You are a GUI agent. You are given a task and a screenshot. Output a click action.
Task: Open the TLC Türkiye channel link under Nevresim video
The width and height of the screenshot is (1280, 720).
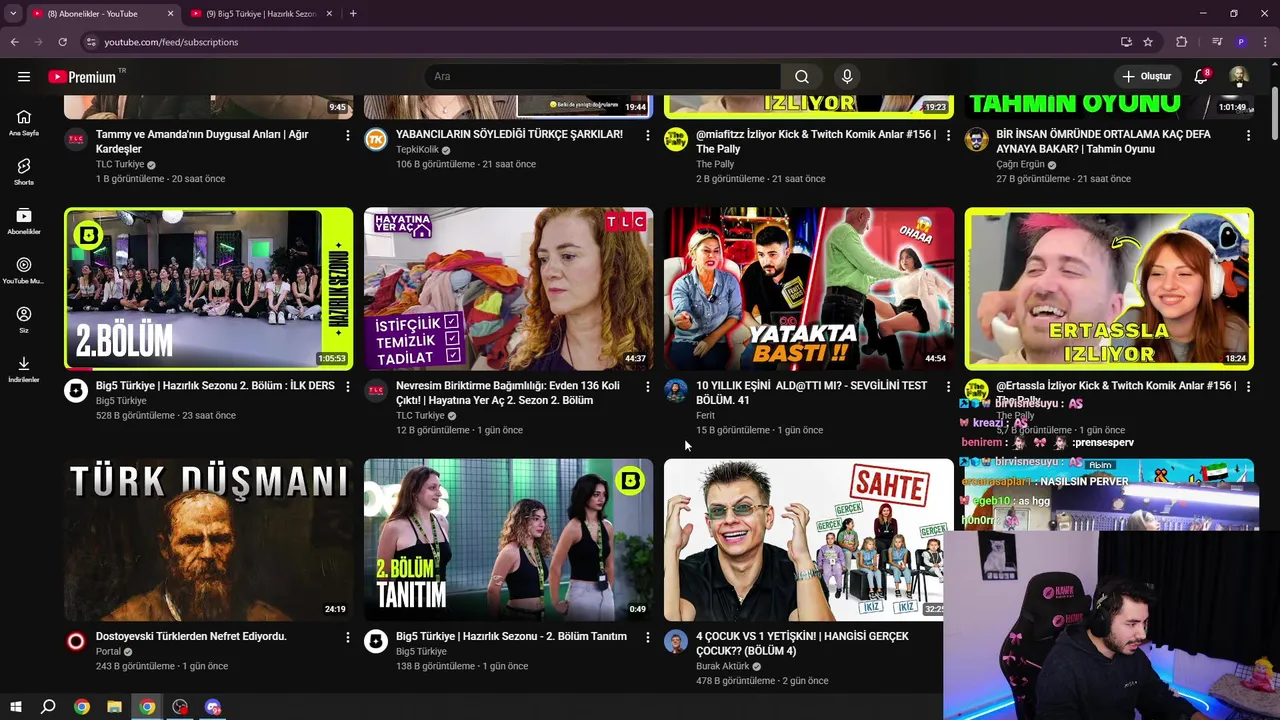click(420, 415)
